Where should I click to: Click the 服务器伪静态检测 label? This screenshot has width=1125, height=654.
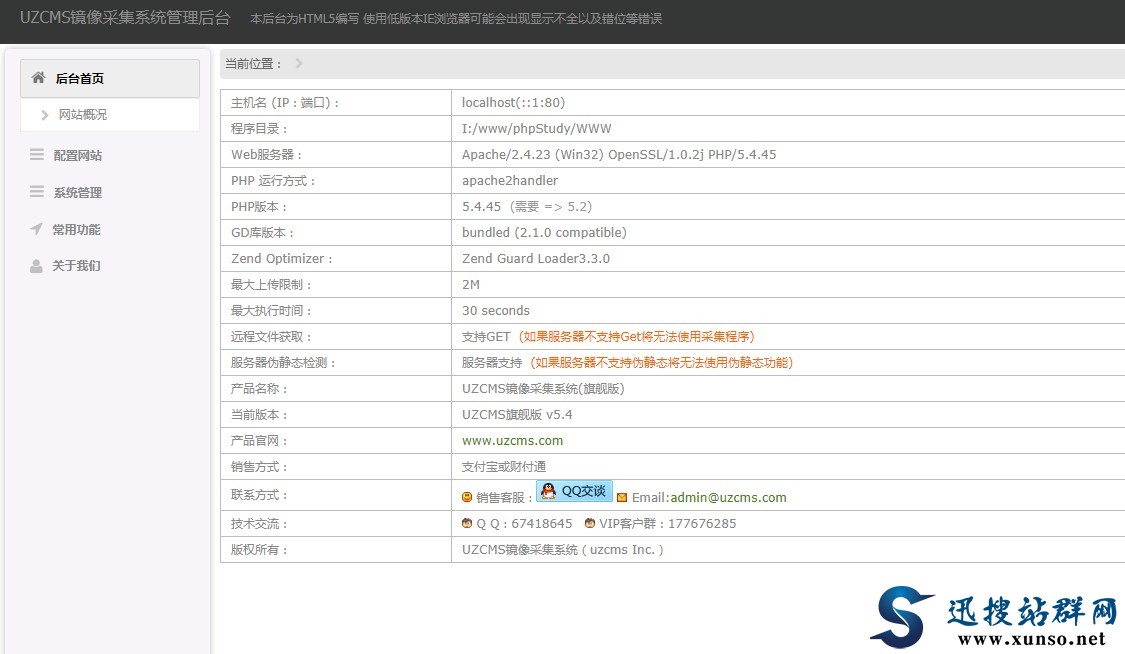click(x=283, y=362)
